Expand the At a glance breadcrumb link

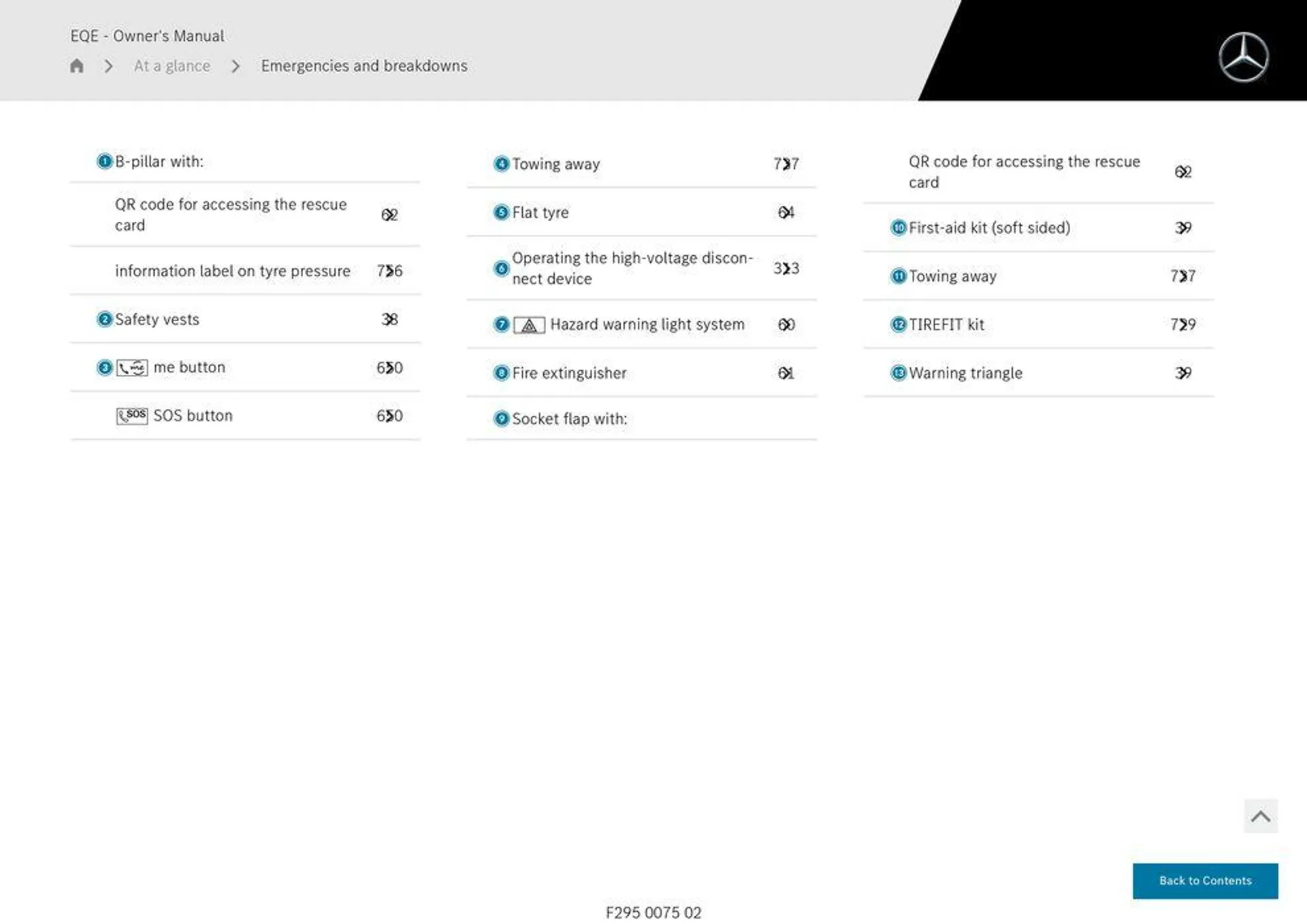[171, 65]
